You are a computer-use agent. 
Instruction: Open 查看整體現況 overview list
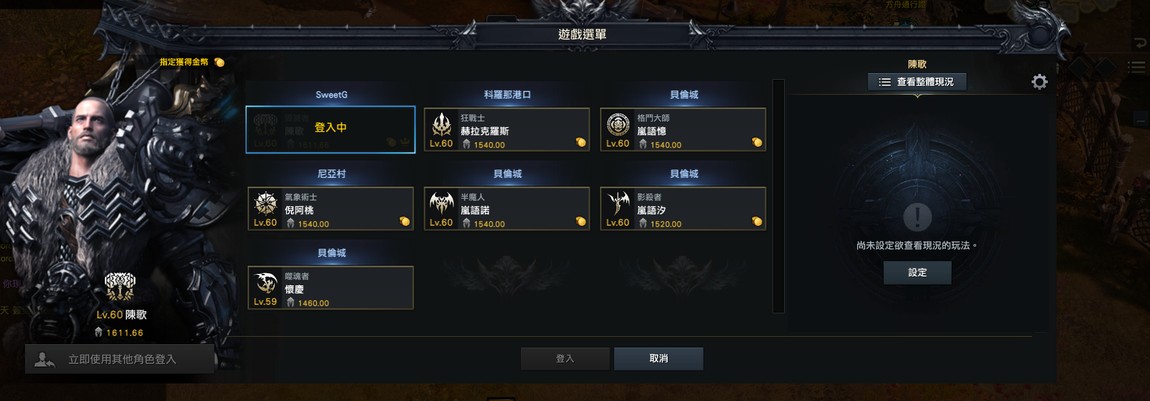(x=917, y=82)
